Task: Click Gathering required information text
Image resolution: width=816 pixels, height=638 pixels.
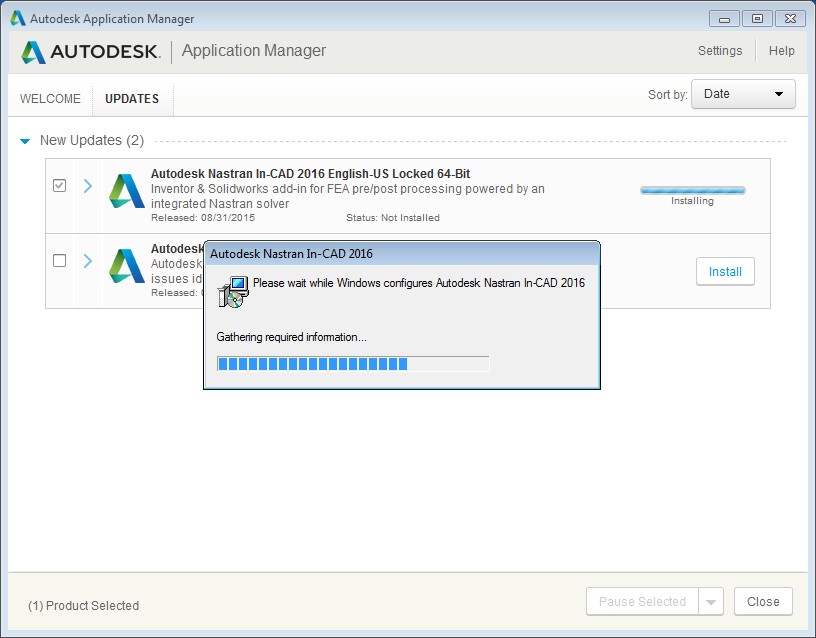Action: pyautogui.click(x=291, y=337)
